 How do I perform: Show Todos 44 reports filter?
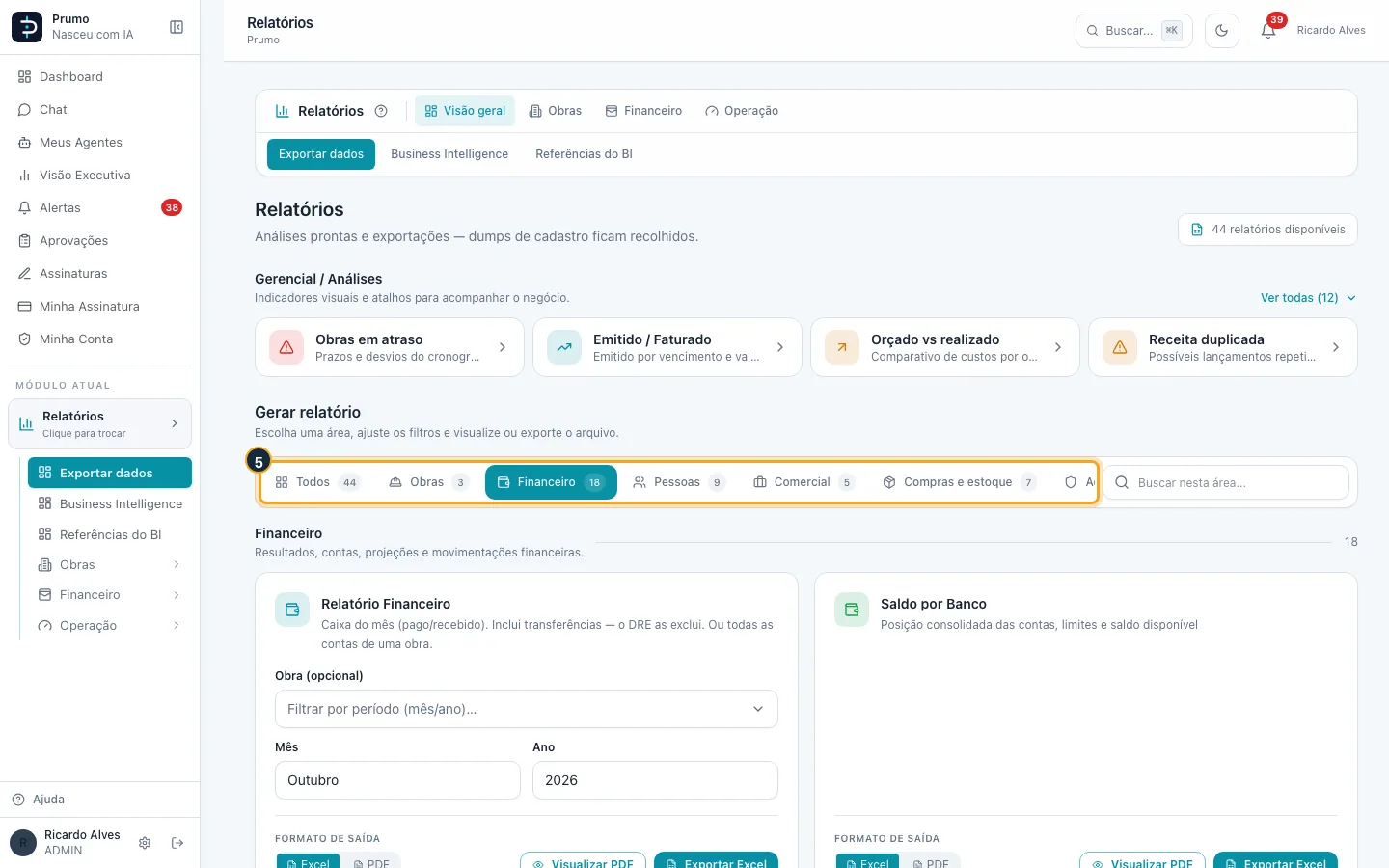pyautogui.click(x=317, y=482)
